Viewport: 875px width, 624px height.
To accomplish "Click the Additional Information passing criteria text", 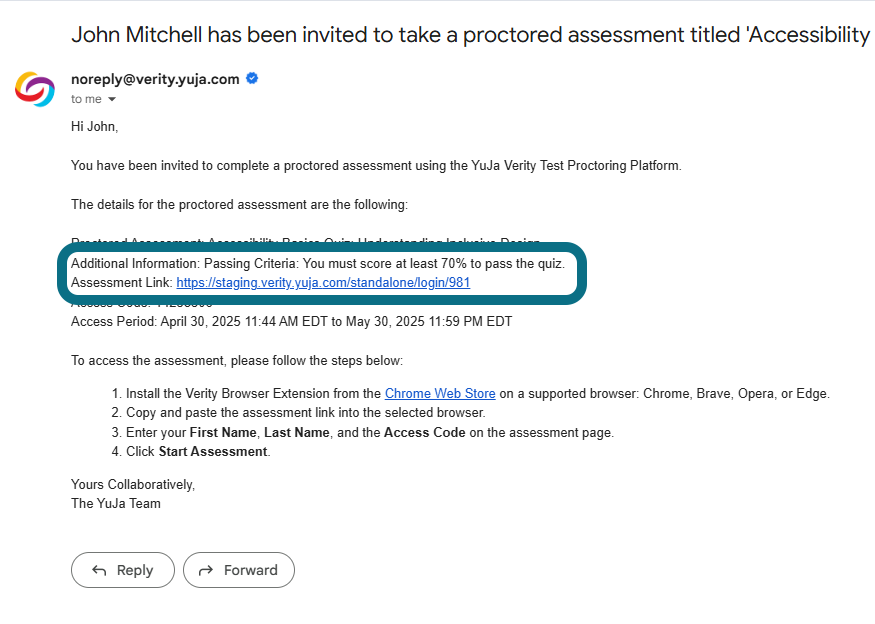I will tap(318, 263).
